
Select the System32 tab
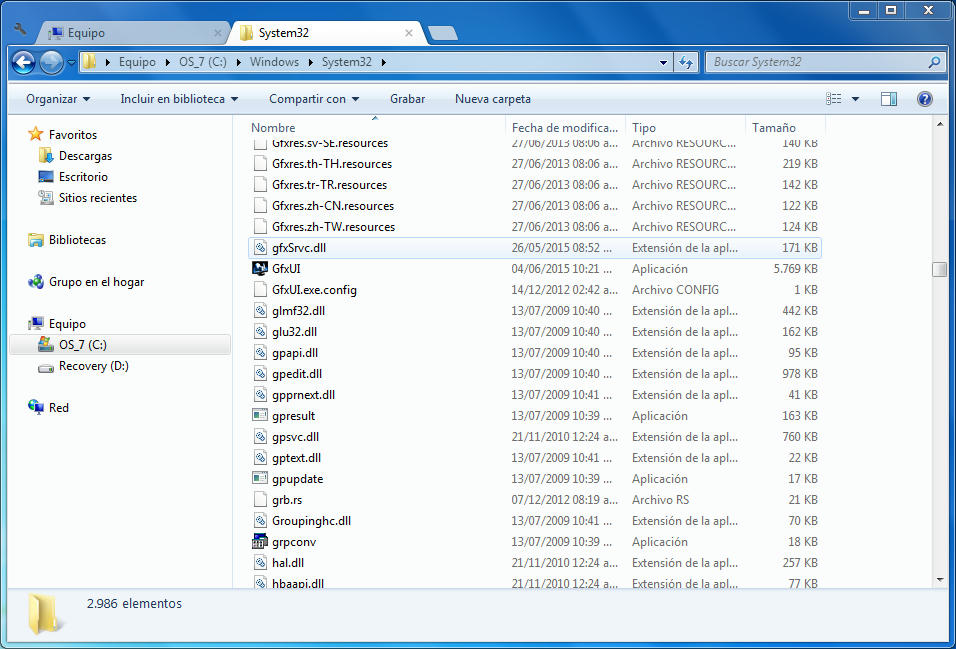click(327, 33)
